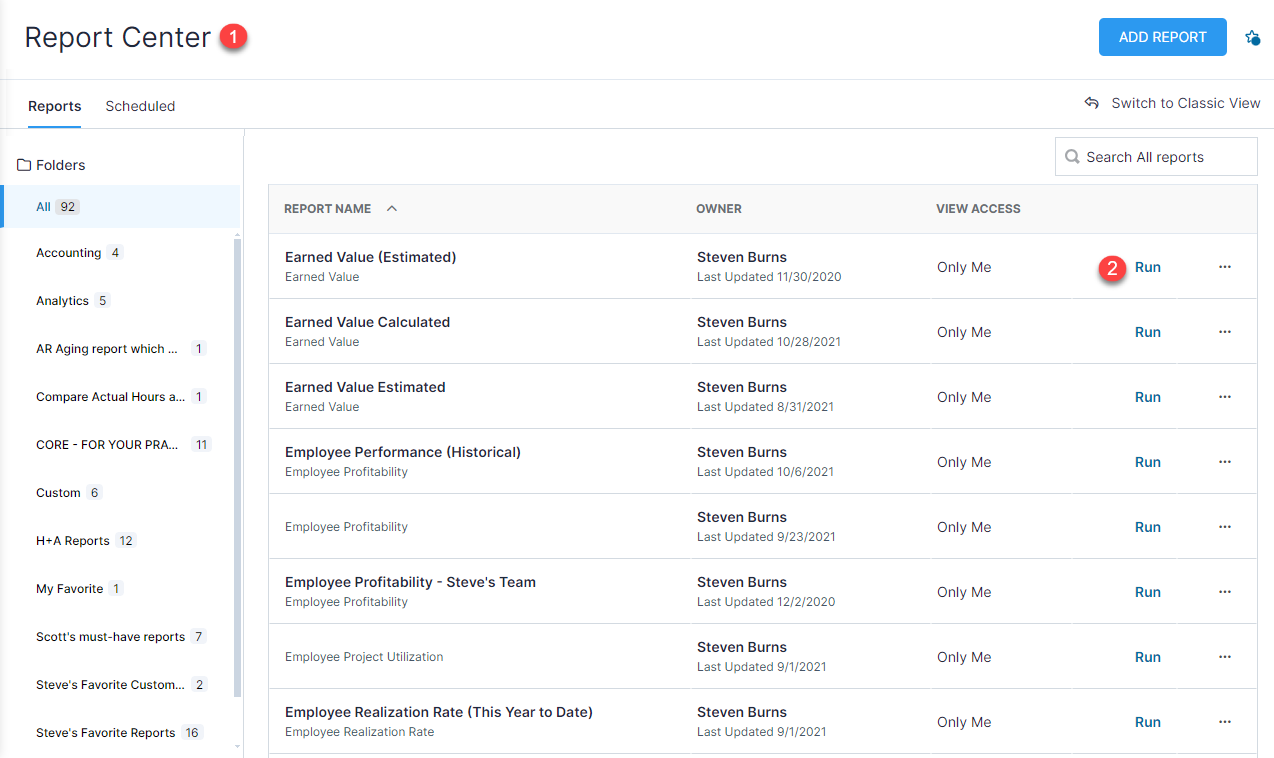The image size is (1274, 758).
Task: Open ellipsis menu for Employee Realization Rate report
Action: [x=1224, y=722]
